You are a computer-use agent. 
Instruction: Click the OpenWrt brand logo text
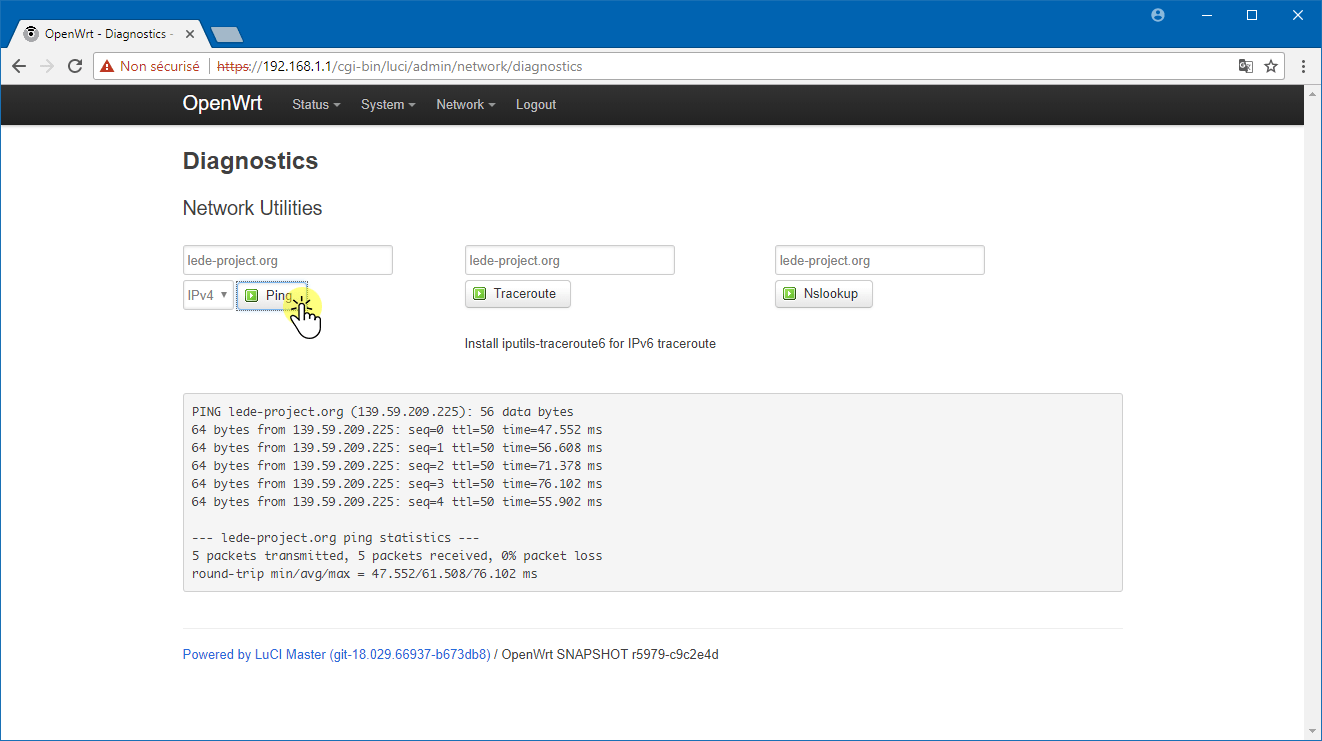point(222,103)
